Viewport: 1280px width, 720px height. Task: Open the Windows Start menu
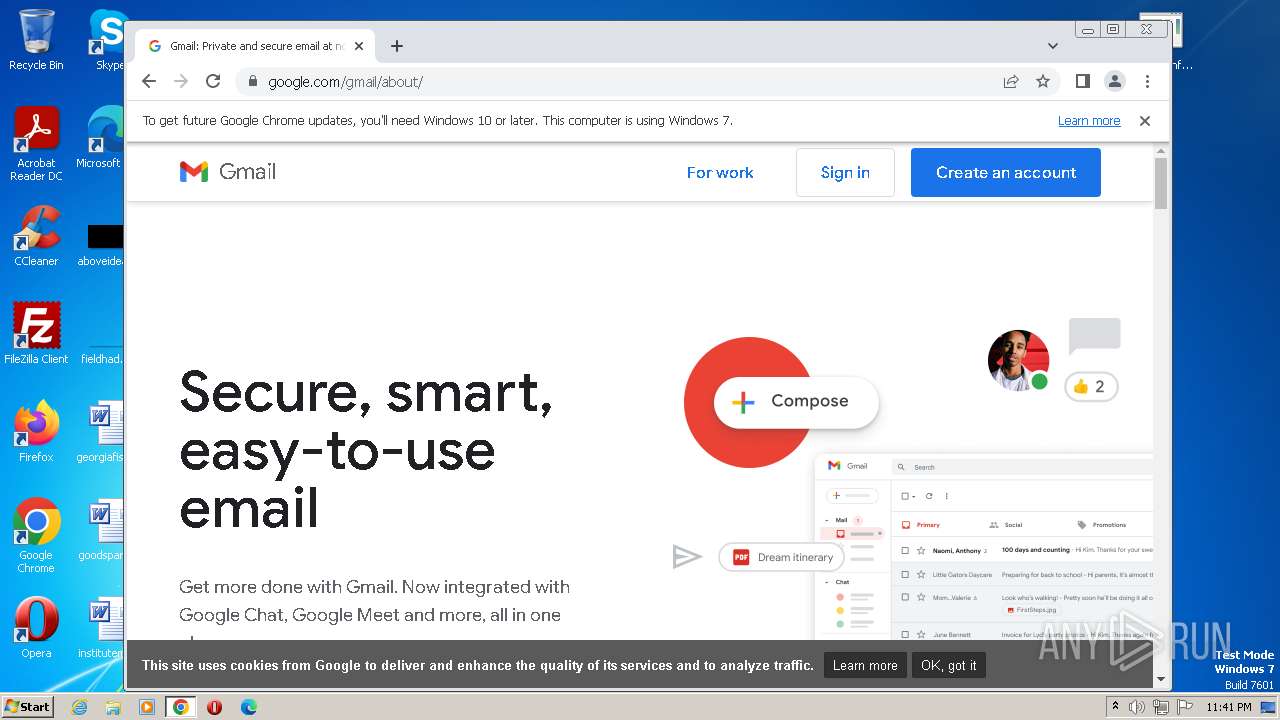(28, 707)
